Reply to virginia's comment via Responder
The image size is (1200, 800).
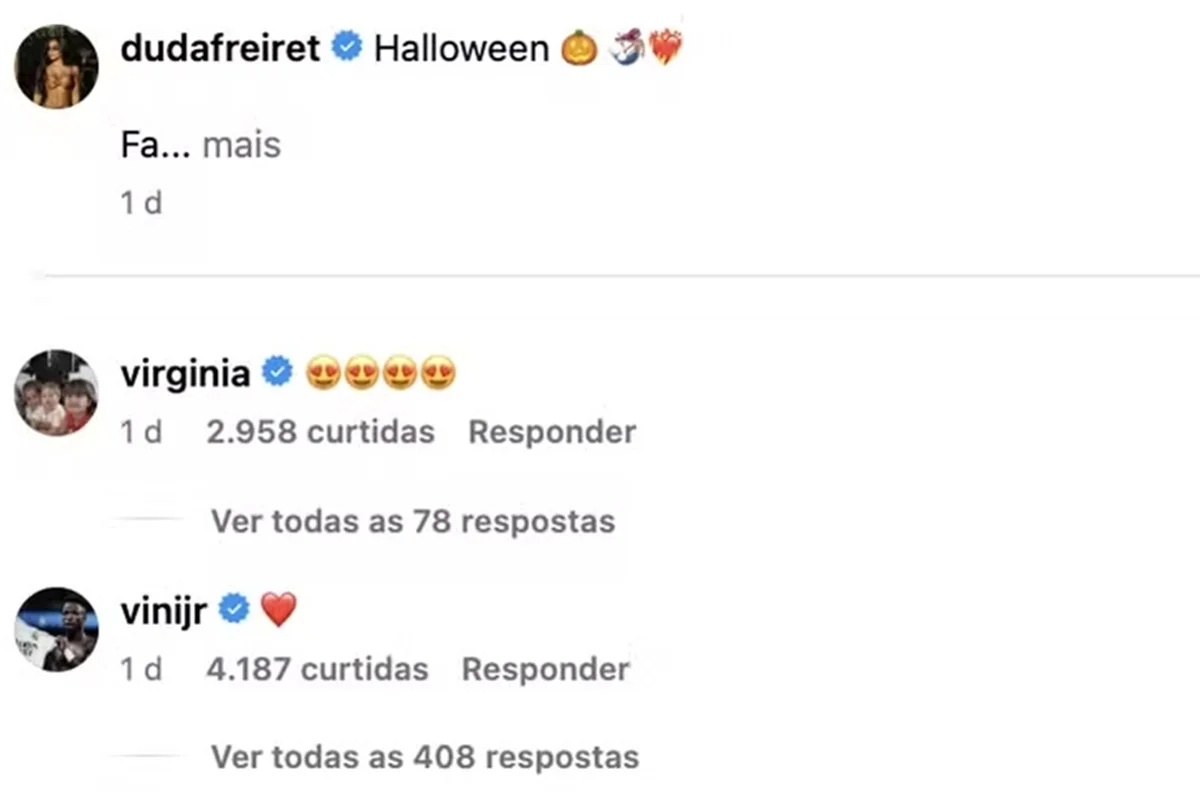552,432
